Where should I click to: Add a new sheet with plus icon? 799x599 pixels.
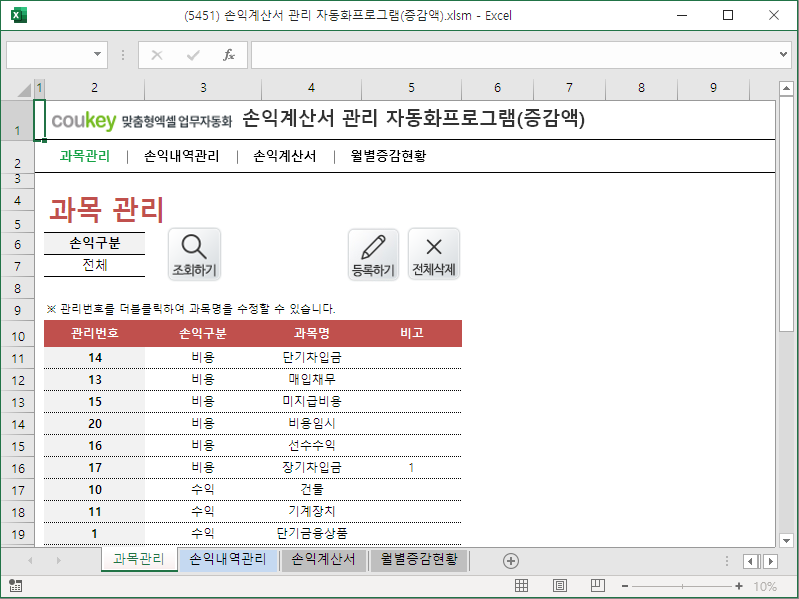click(511, 561)
